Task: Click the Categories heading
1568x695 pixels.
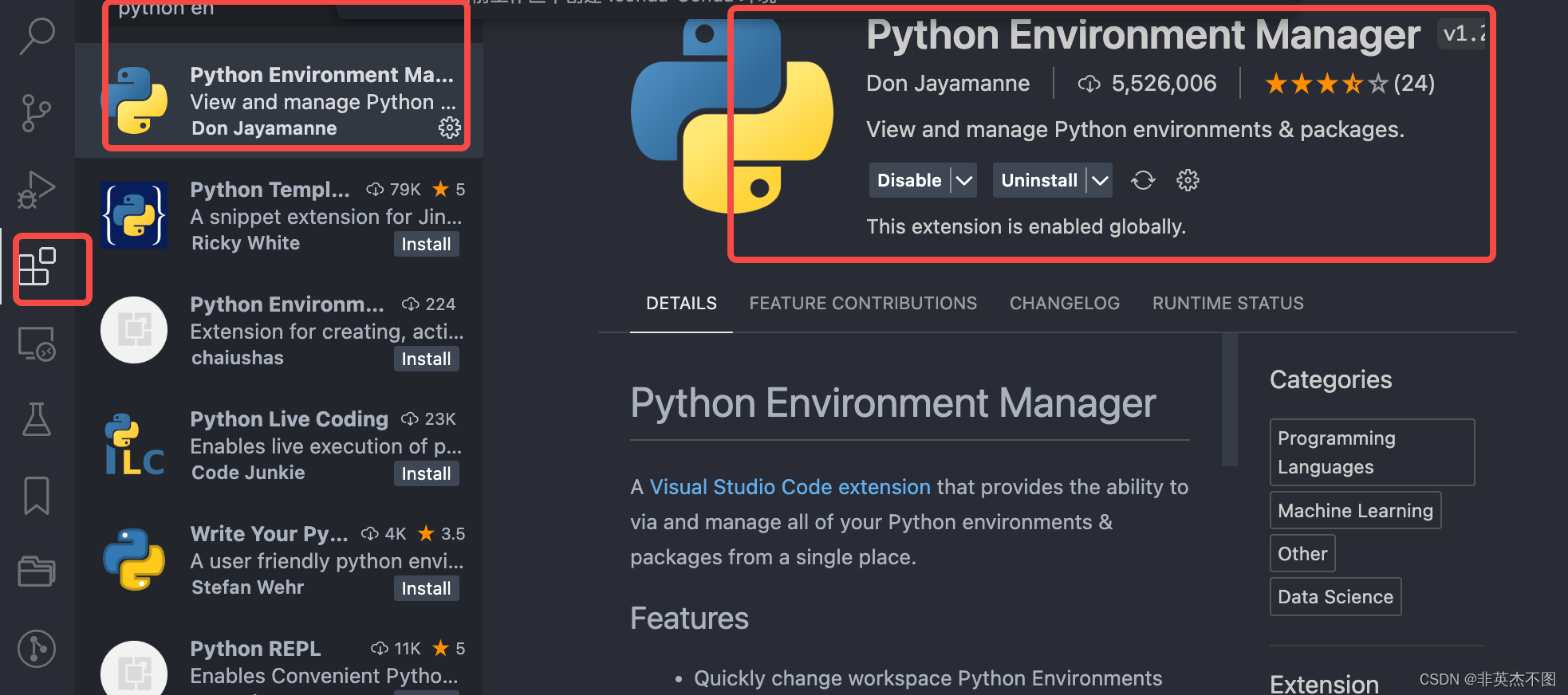Action: coord(1330,380)
